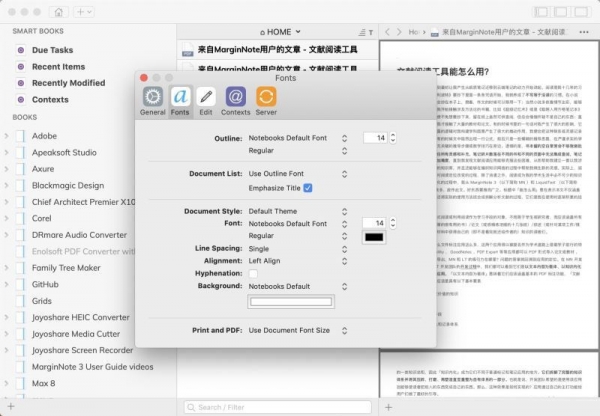Viewport: 600px width, 416px height.
Task: Click the Search / Filter field
Action: [278, 407]
